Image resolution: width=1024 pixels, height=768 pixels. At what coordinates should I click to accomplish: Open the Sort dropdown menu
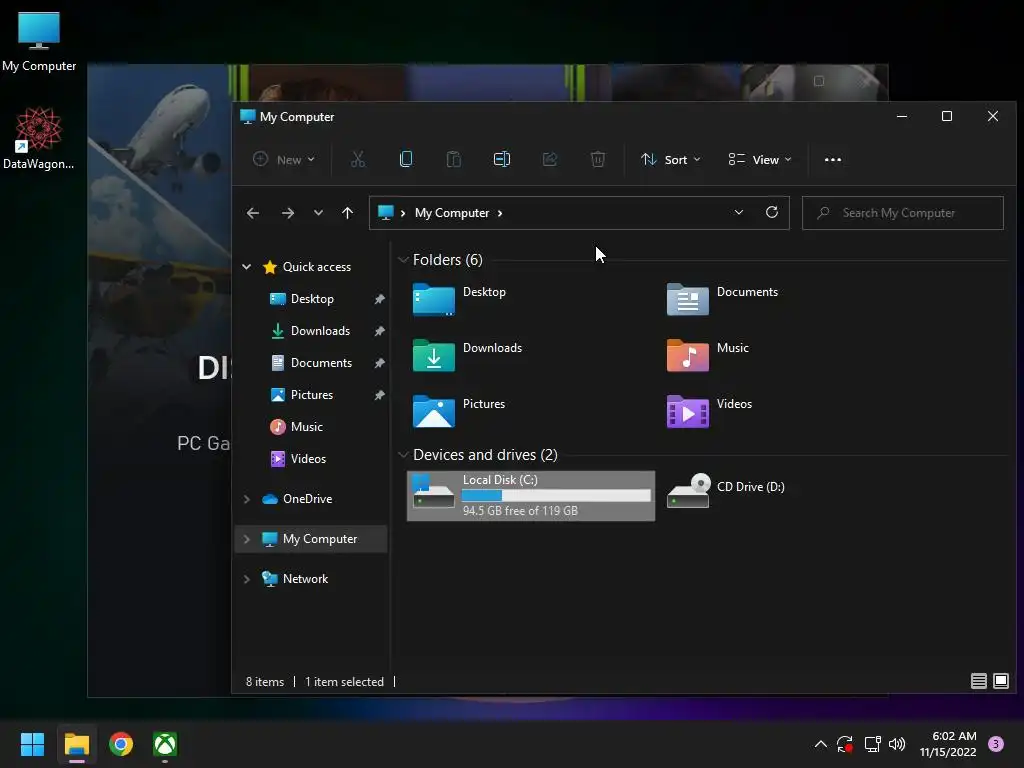pyautogui.click(x=671, y=159)
